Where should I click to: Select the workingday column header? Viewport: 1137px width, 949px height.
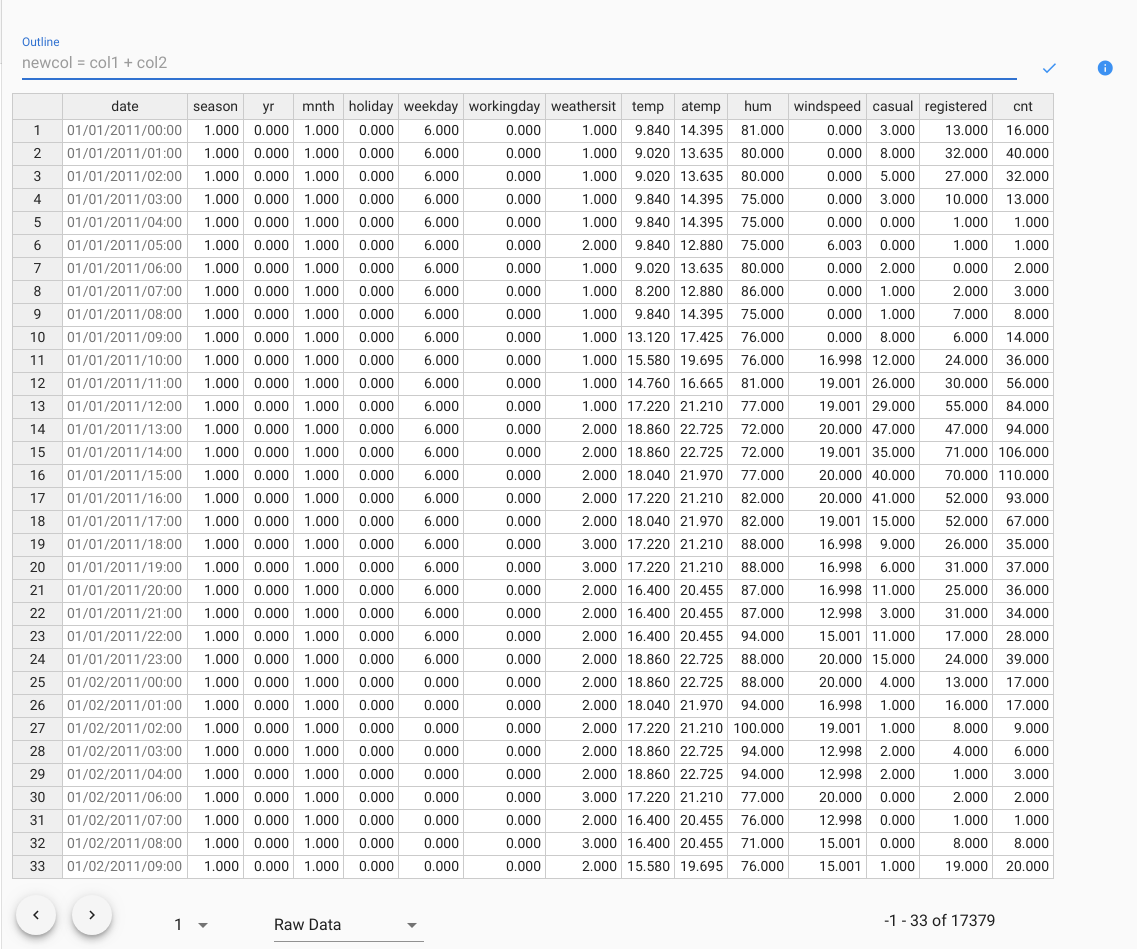click(x=505, y=107)
